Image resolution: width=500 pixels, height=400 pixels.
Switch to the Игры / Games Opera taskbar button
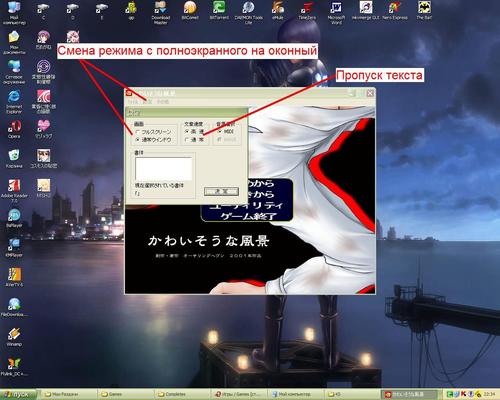(x=239, y=394)
